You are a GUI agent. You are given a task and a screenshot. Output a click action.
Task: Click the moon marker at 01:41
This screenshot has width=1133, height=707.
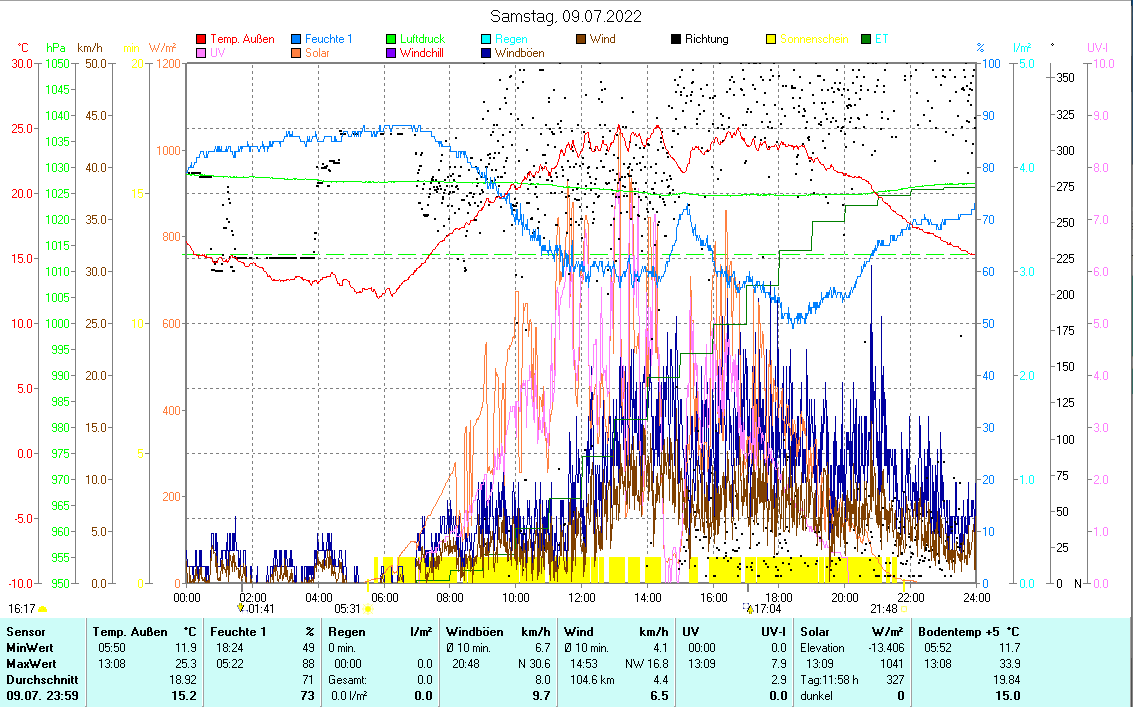click(240, 607)
